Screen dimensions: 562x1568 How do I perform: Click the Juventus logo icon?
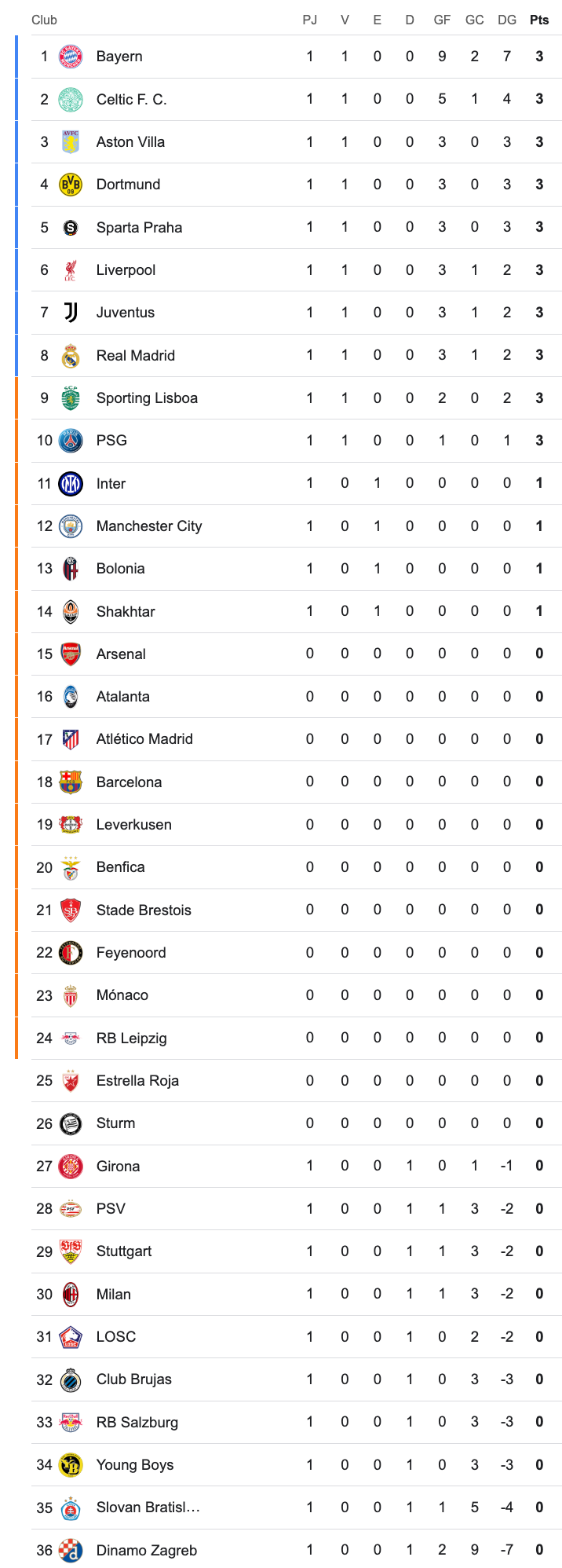pos(71,313)
